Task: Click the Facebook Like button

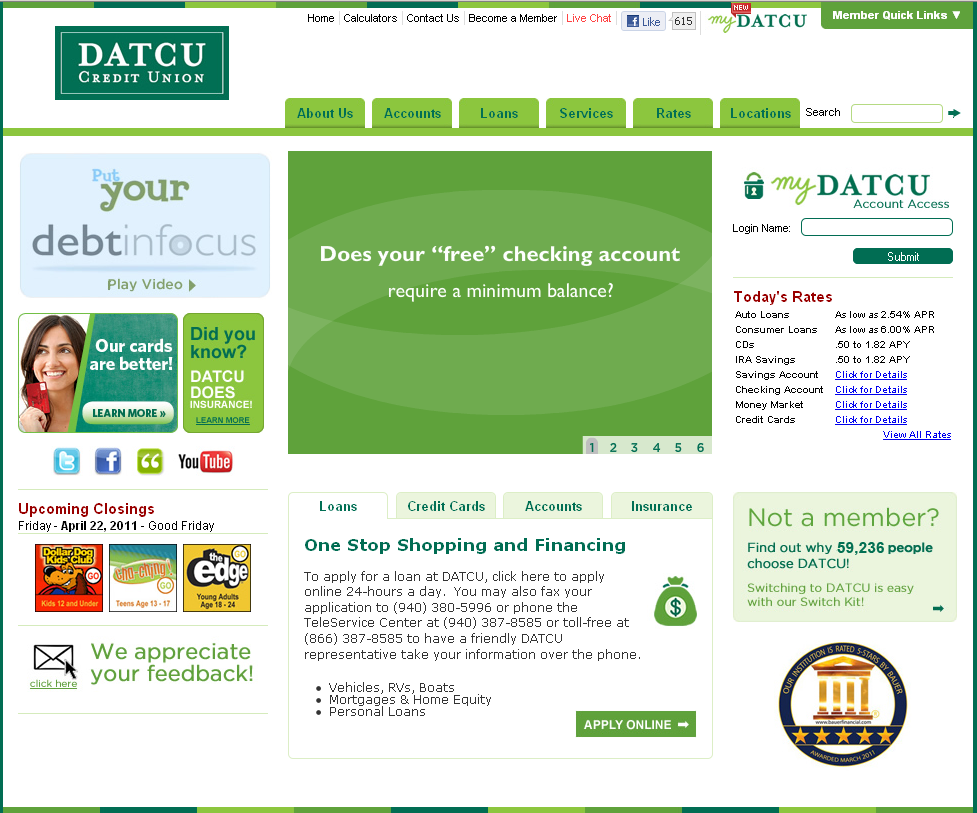Action: [x=644, y=21]
